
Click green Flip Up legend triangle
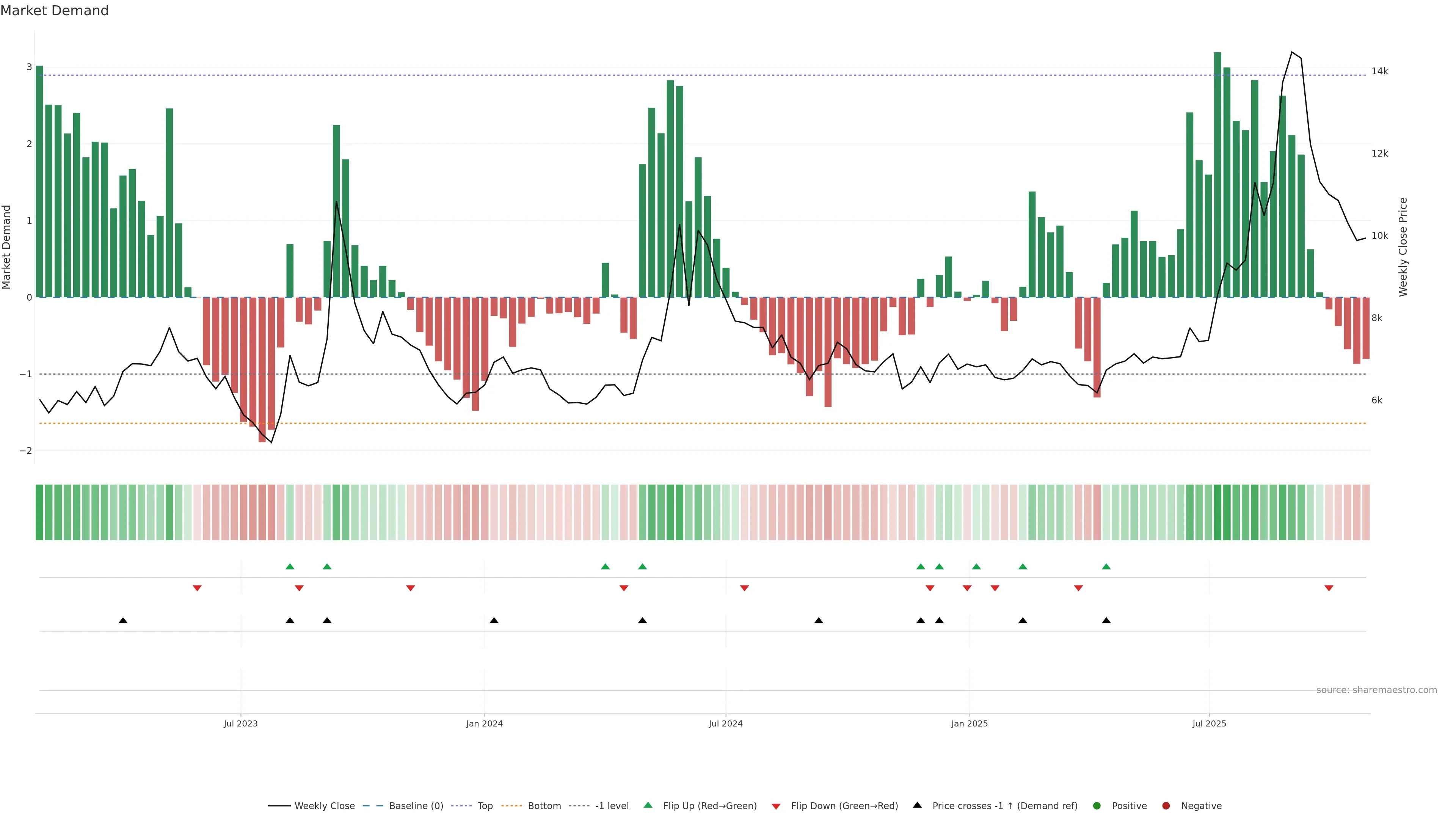click(x=648, y=805)
